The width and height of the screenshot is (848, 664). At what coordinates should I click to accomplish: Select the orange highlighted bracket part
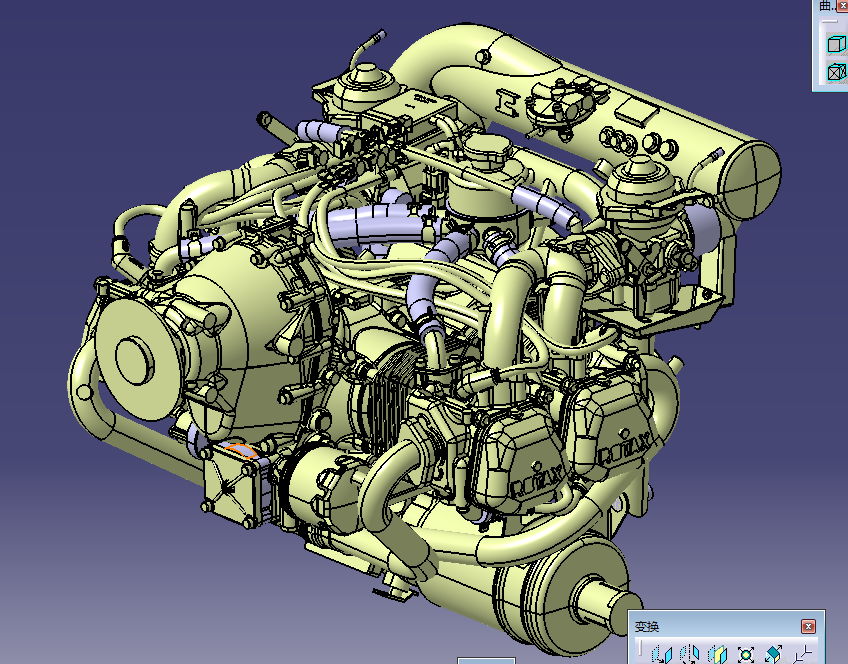[243, 452]
